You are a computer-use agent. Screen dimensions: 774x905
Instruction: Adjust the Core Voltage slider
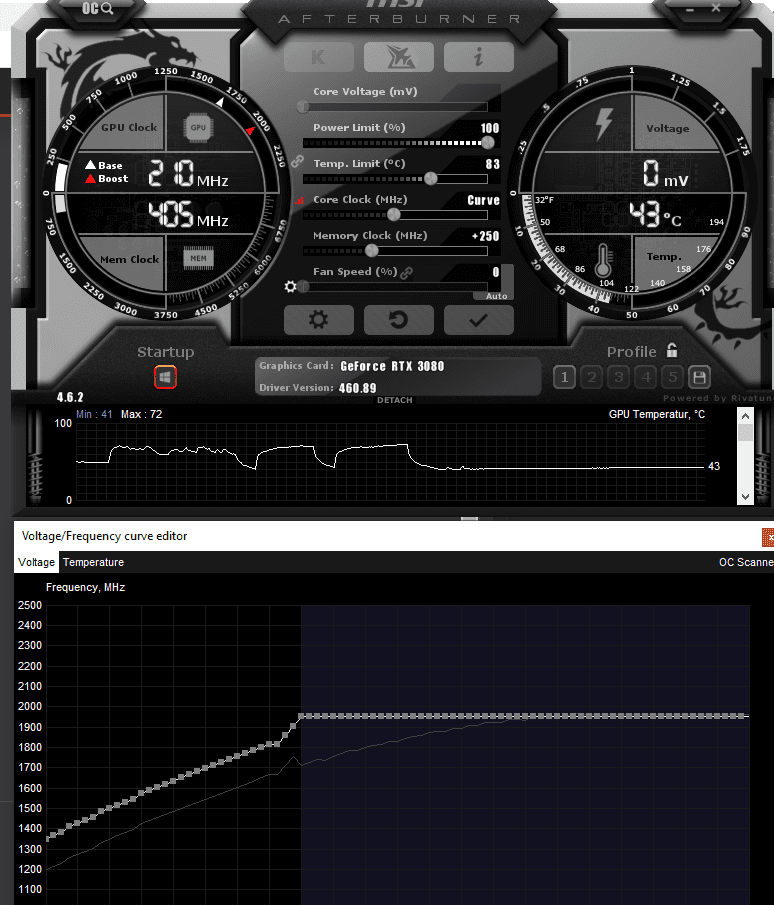[395, 107]
